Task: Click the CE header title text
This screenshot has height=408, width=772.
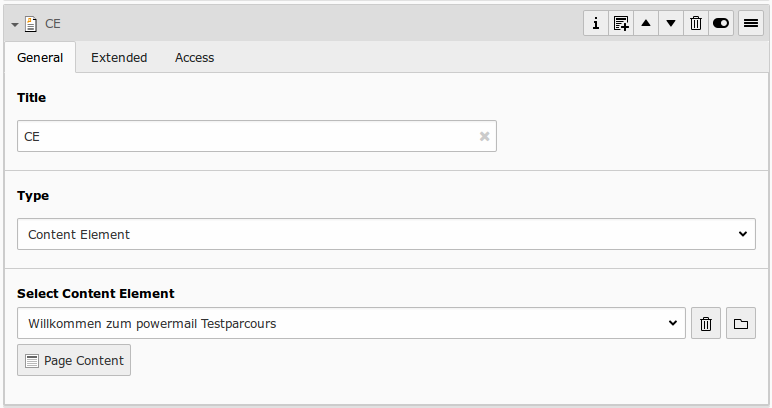Action: click(x=53, y=23)
